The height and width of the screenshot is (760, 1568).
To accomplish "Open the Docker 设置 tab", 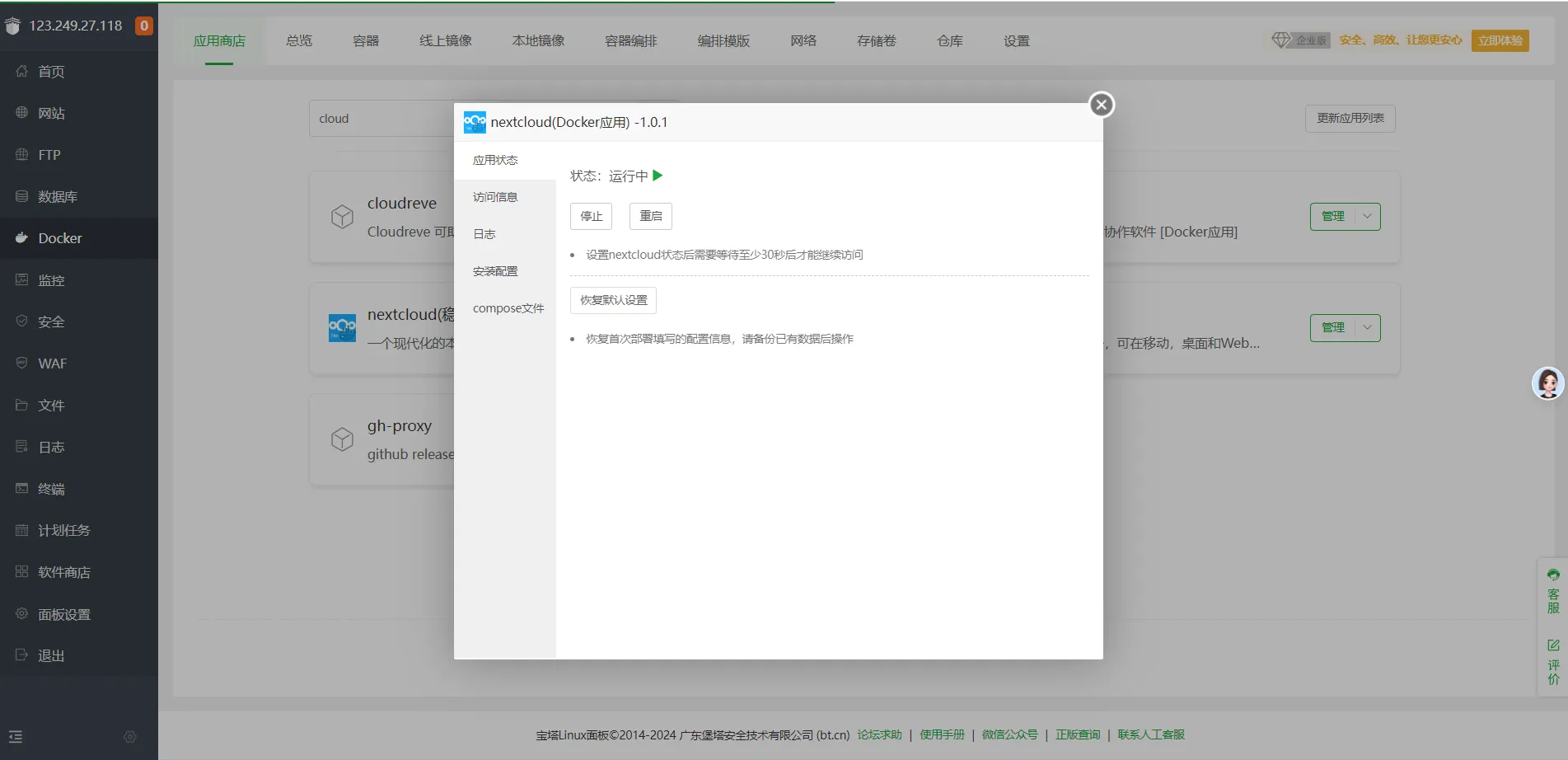I will coord(1017,40).
